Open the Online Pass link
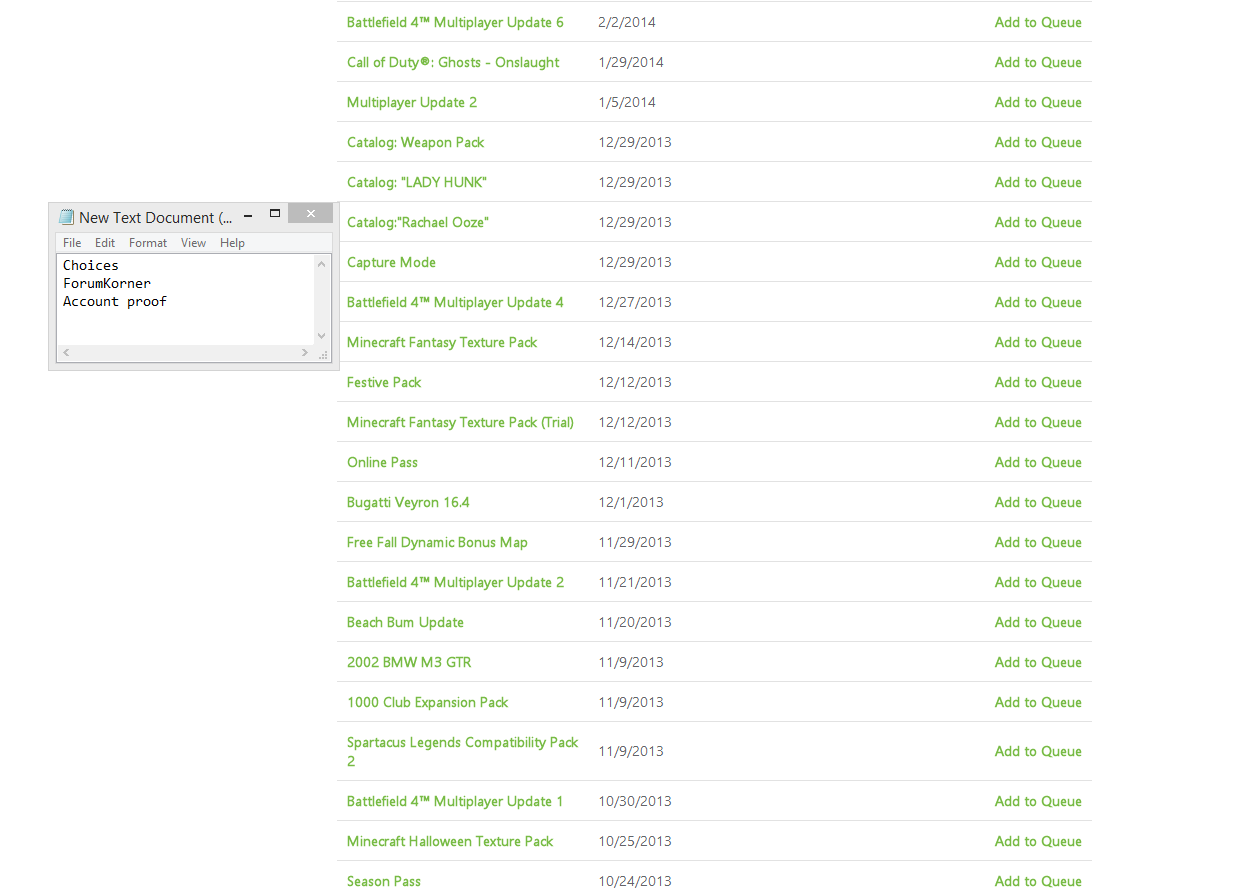Image resolution: width=1241 pixels, height=888 pixels. click(382, 462)
